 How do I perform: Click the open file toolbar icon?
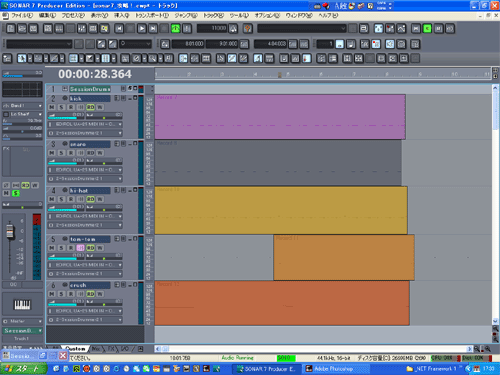tap(22, 29)
